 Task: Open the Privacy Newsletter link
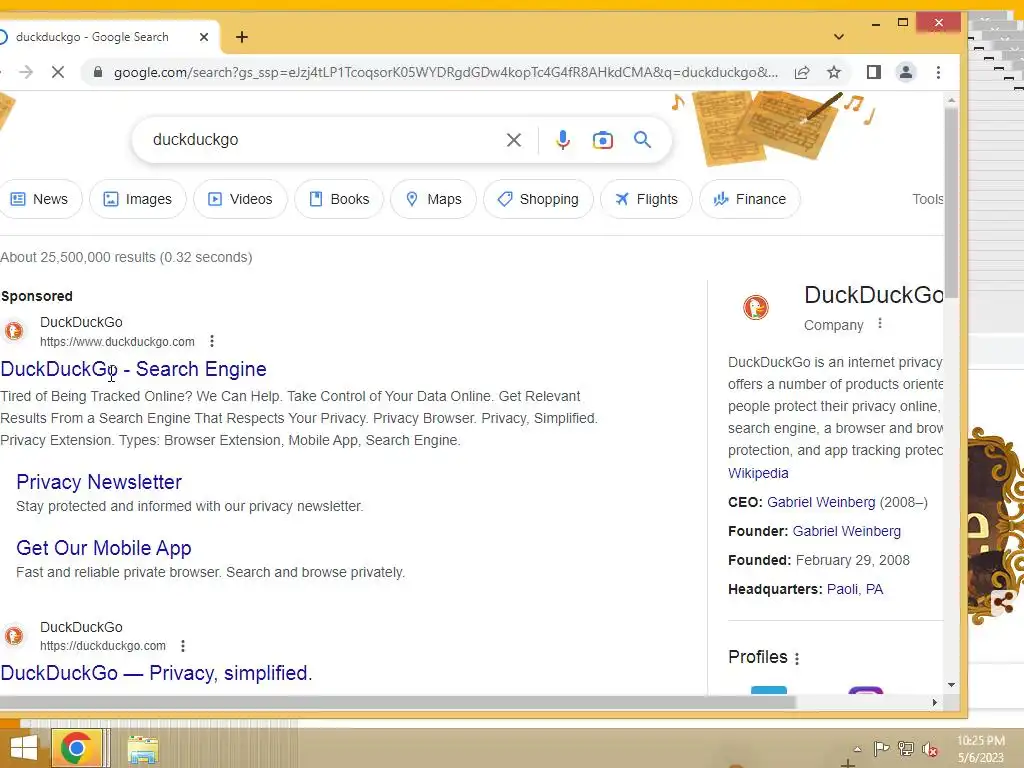point(99,482)
